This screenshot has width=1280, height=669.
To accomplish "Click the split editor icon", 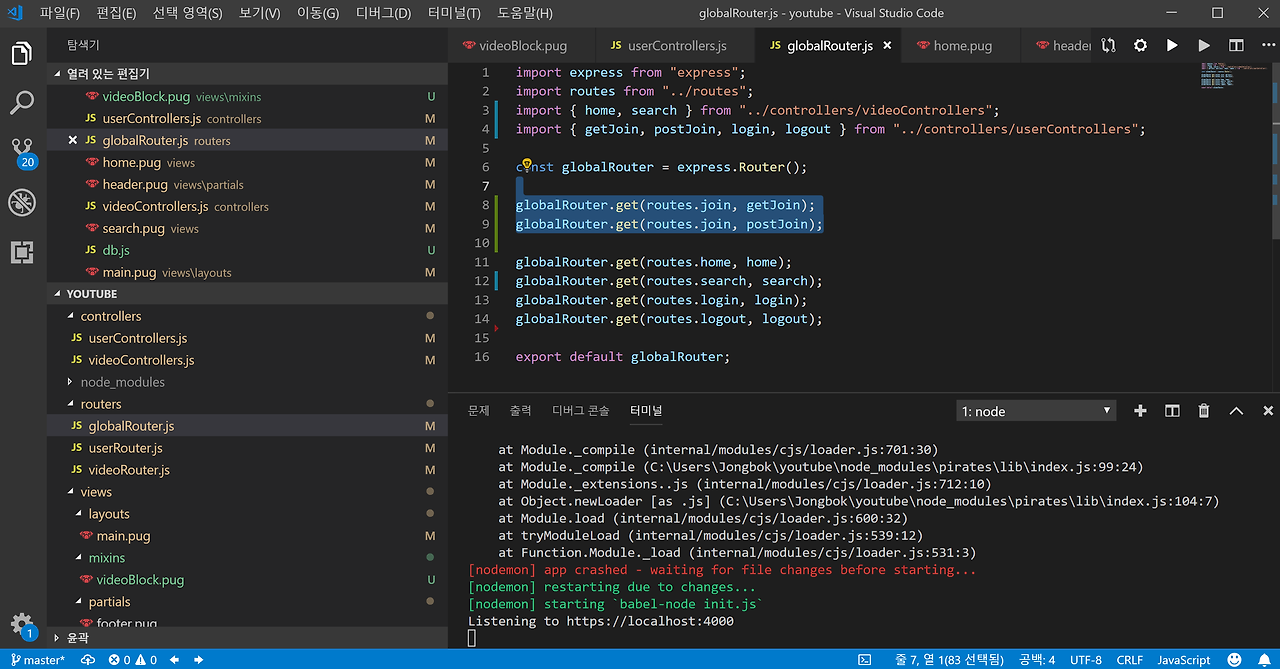I will (x=1236, y=46).
